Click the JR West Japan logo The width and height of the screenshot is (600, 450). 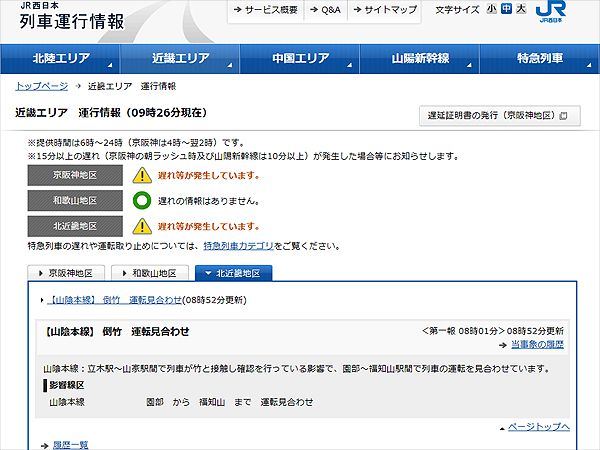click(x=550, y=12)
